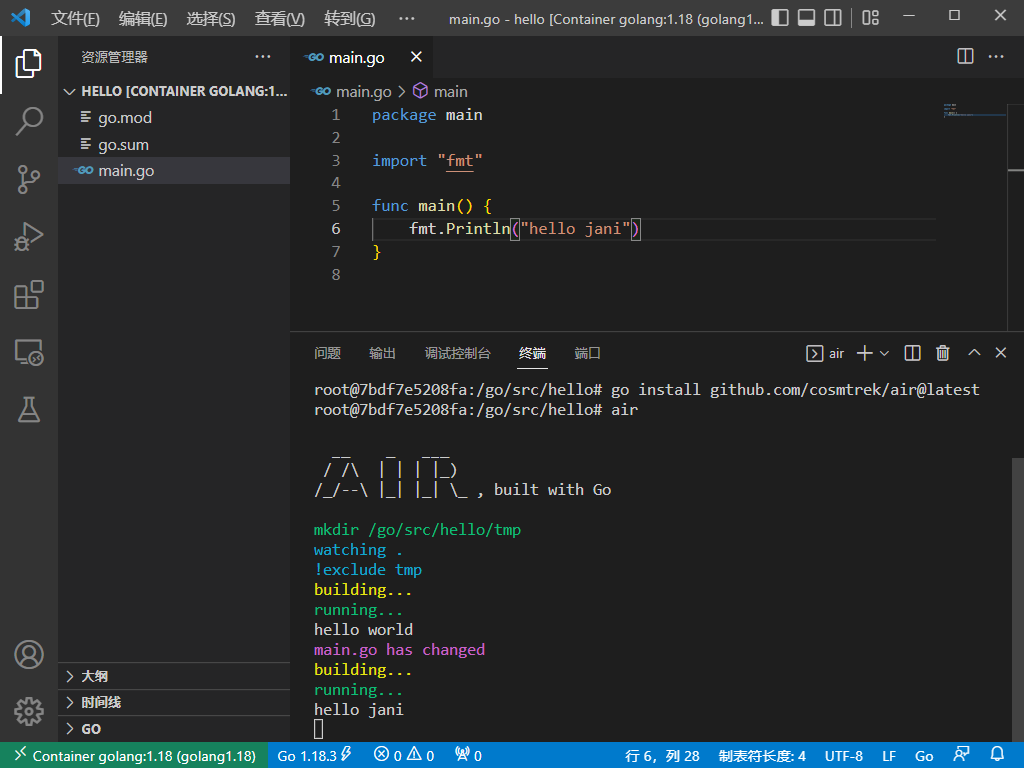This screenshot has height=768, width=1024.
Task: Click the remote Container golang:1.18 status item
Action: pyautogui.click(x=134, y=756)
